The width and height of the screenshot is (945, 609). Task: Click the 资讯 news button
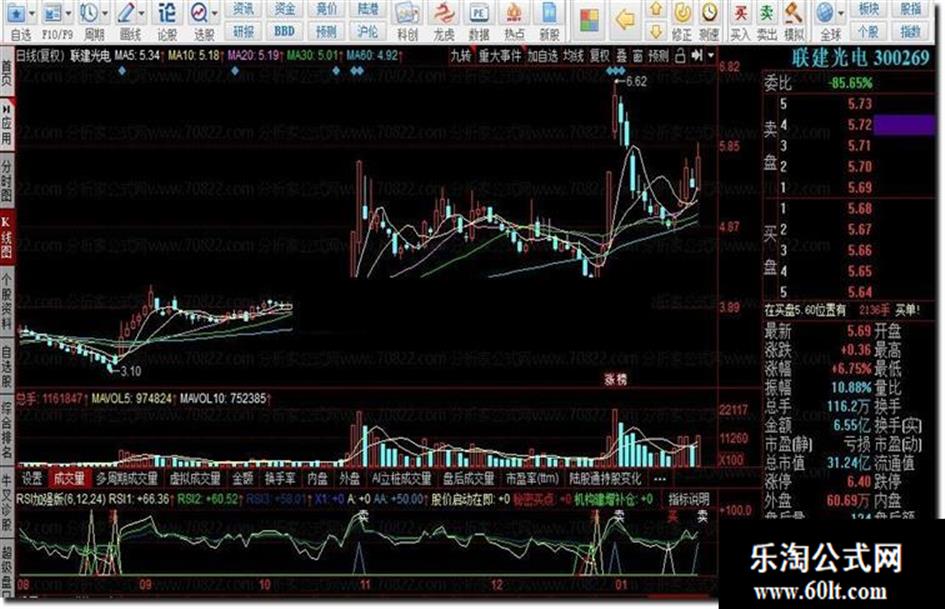click(243, 8)
